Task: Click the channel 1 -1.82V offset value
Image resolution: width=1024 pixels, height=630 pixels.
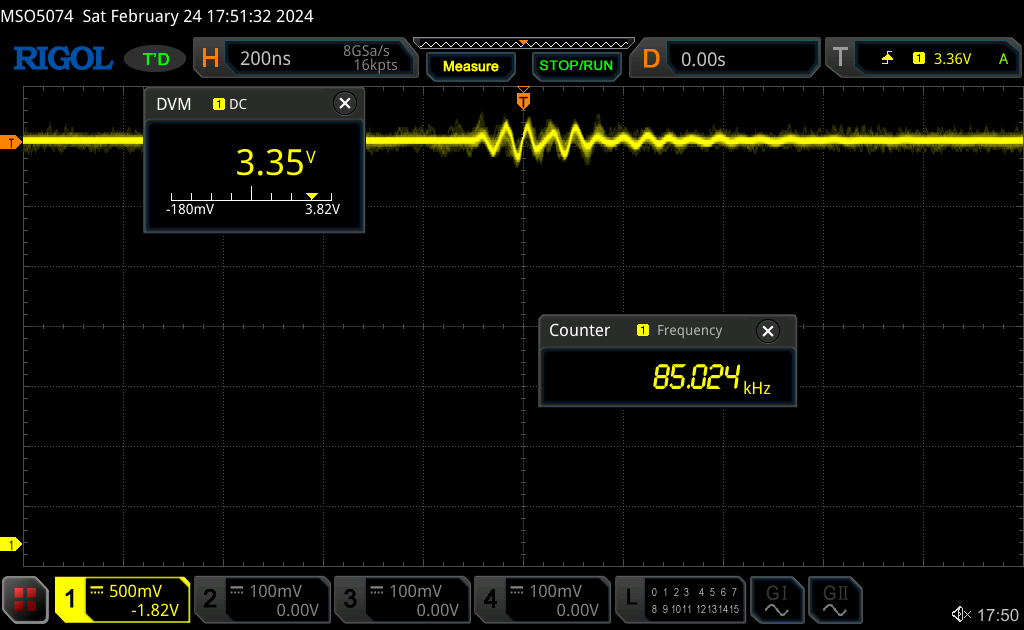Action: (x=155, y=610)
